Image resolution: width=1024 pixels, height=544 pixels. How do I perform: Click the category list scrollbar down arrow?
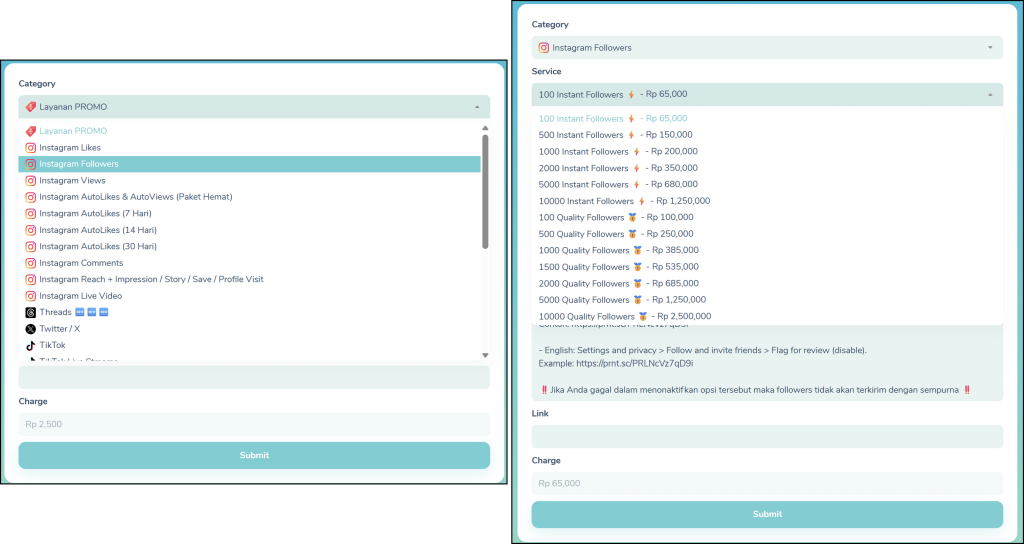click(485, 355)
